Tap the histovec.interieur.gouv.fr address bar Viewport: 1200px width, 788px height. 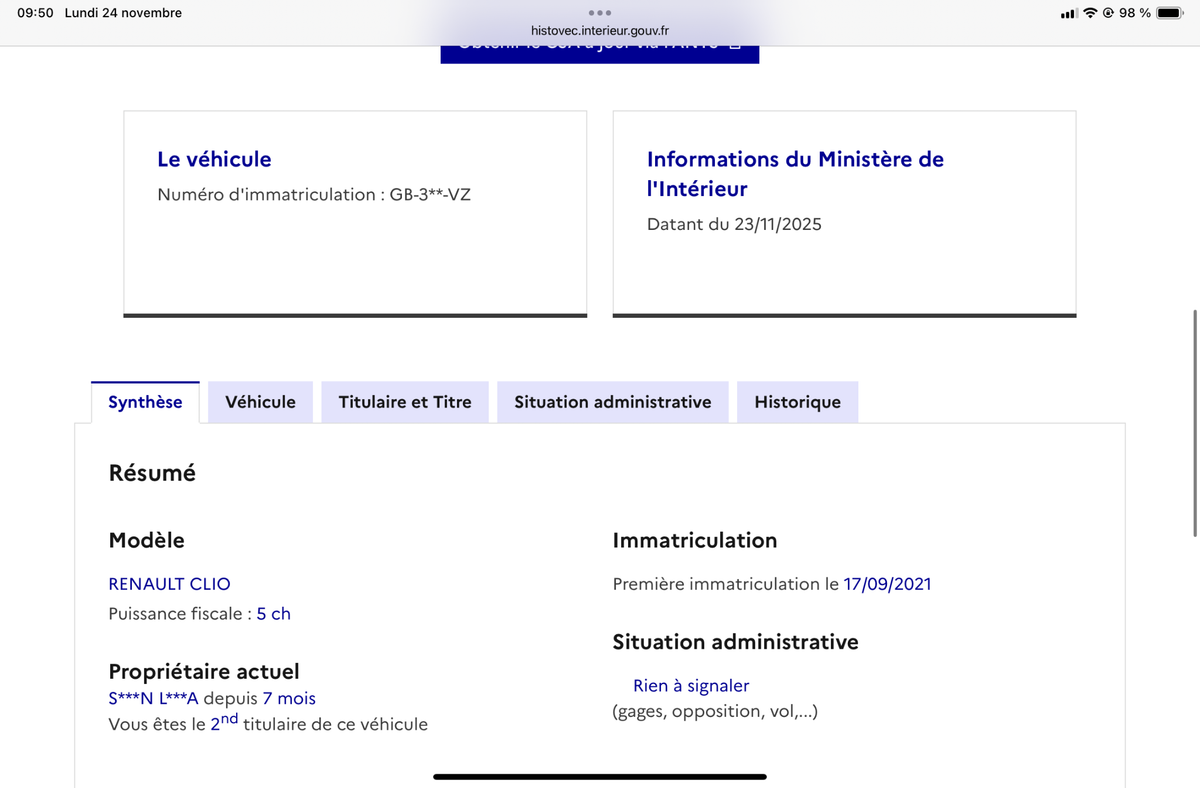click(600, 30)
